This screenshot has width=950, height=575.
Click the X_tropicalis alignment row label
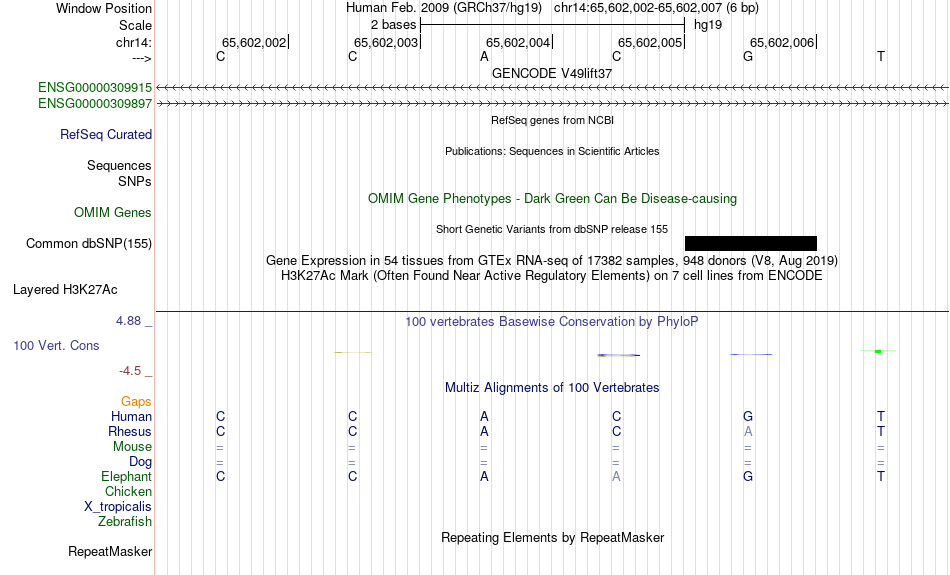(x=118, y=507)
